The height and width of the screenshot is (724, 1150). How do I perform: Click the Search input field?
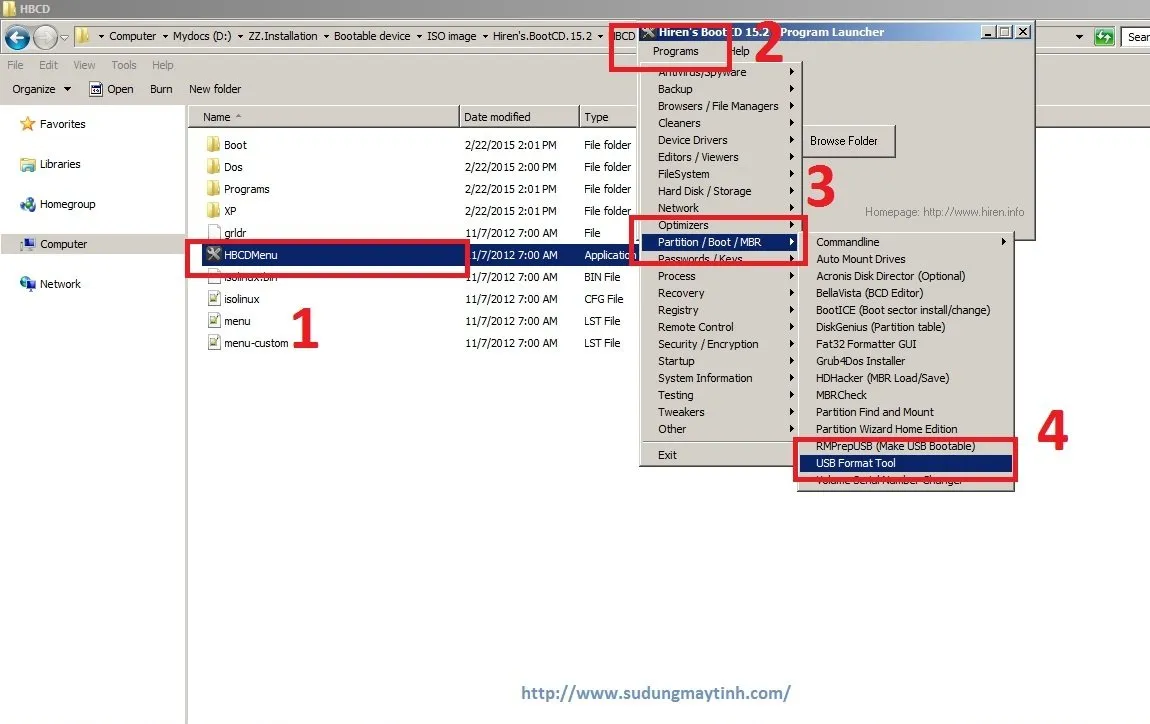(x=1136, y=37)
